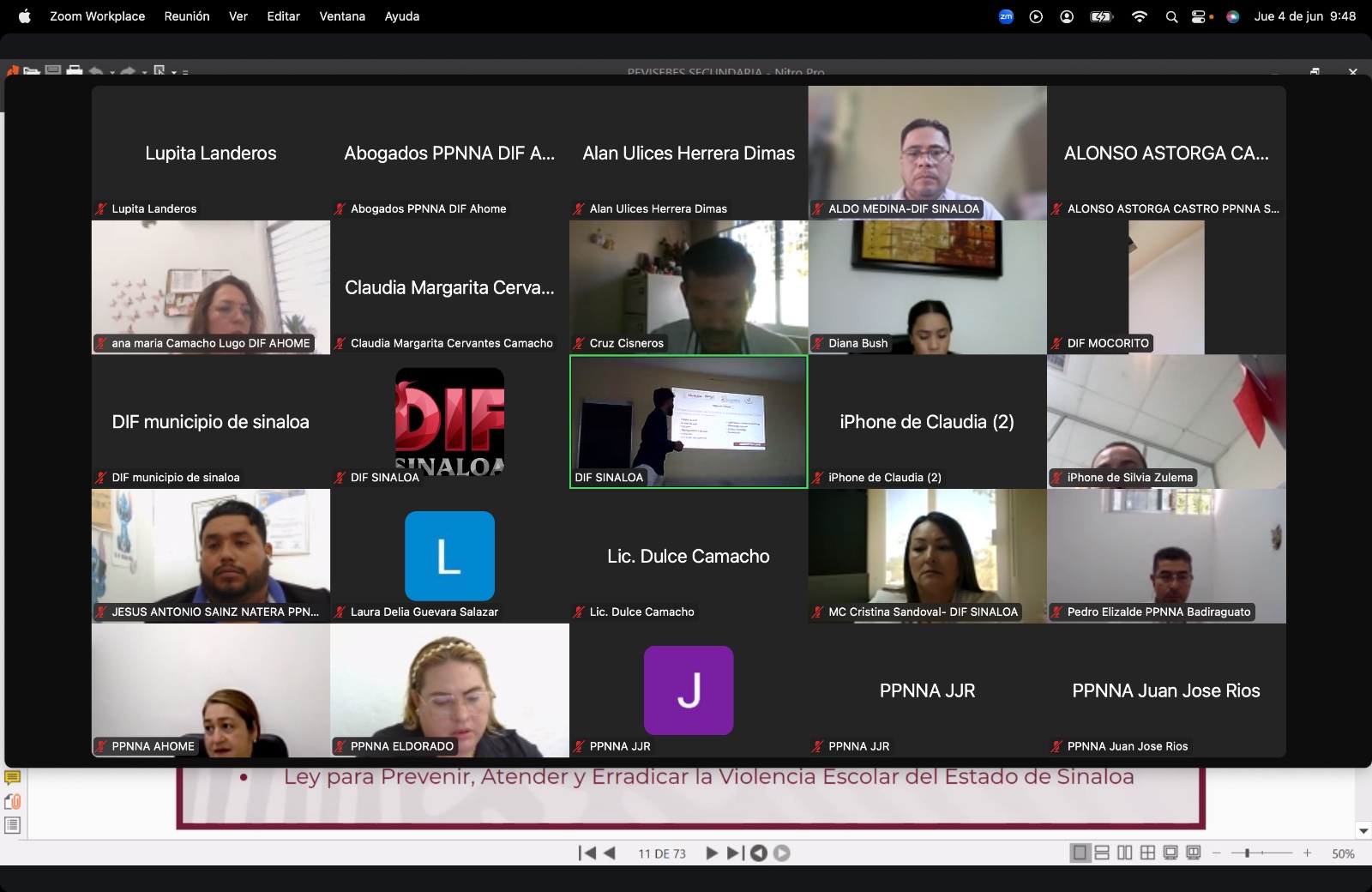Screen dimensions: 1372x892
Task: Select the PPNNA AHOME video tile
Action: [211, 690]
